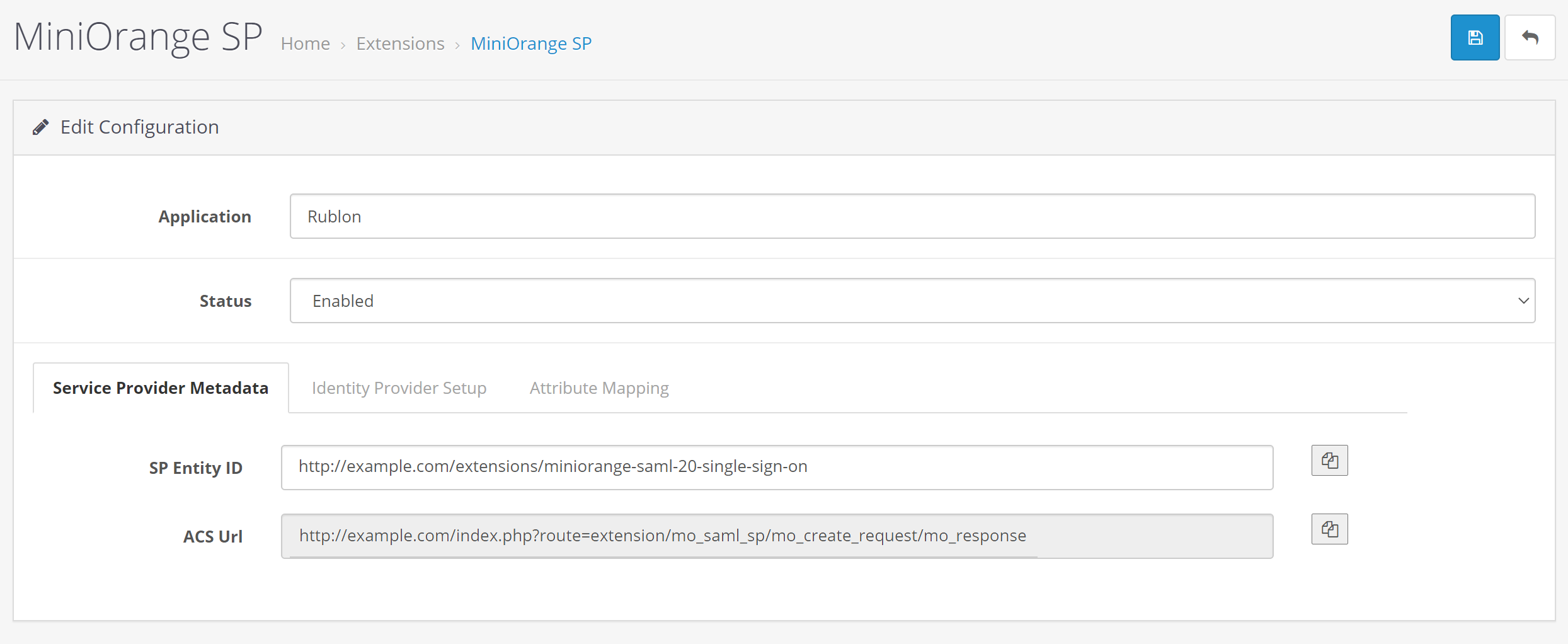Go to Home in the breadcrumb
Image resolution: width=1568 pixels, height=644 pixels.
tap(306, 43)
